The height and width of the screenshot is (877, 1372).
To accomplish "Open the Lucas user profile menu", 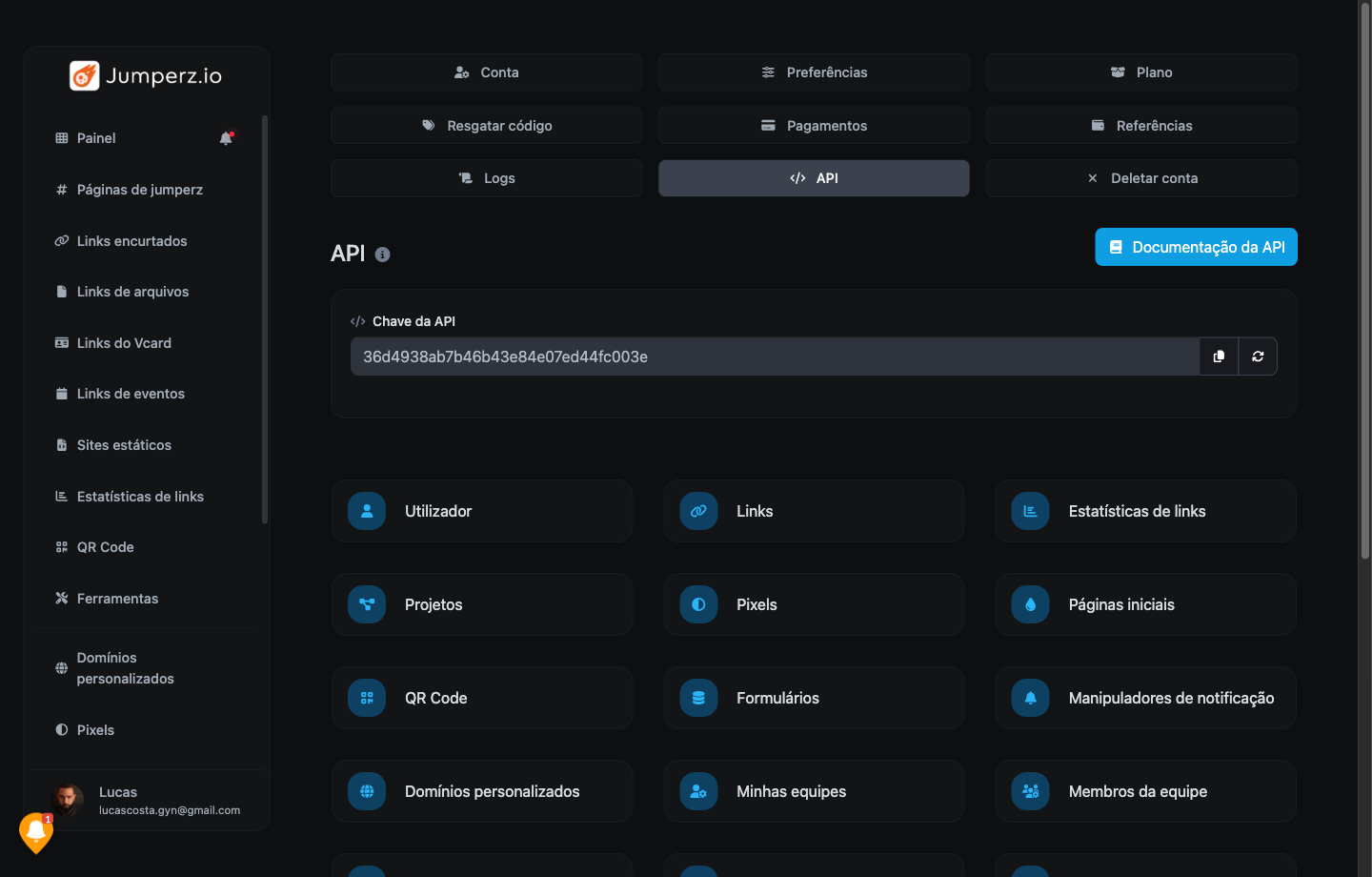I will [147, 801].
